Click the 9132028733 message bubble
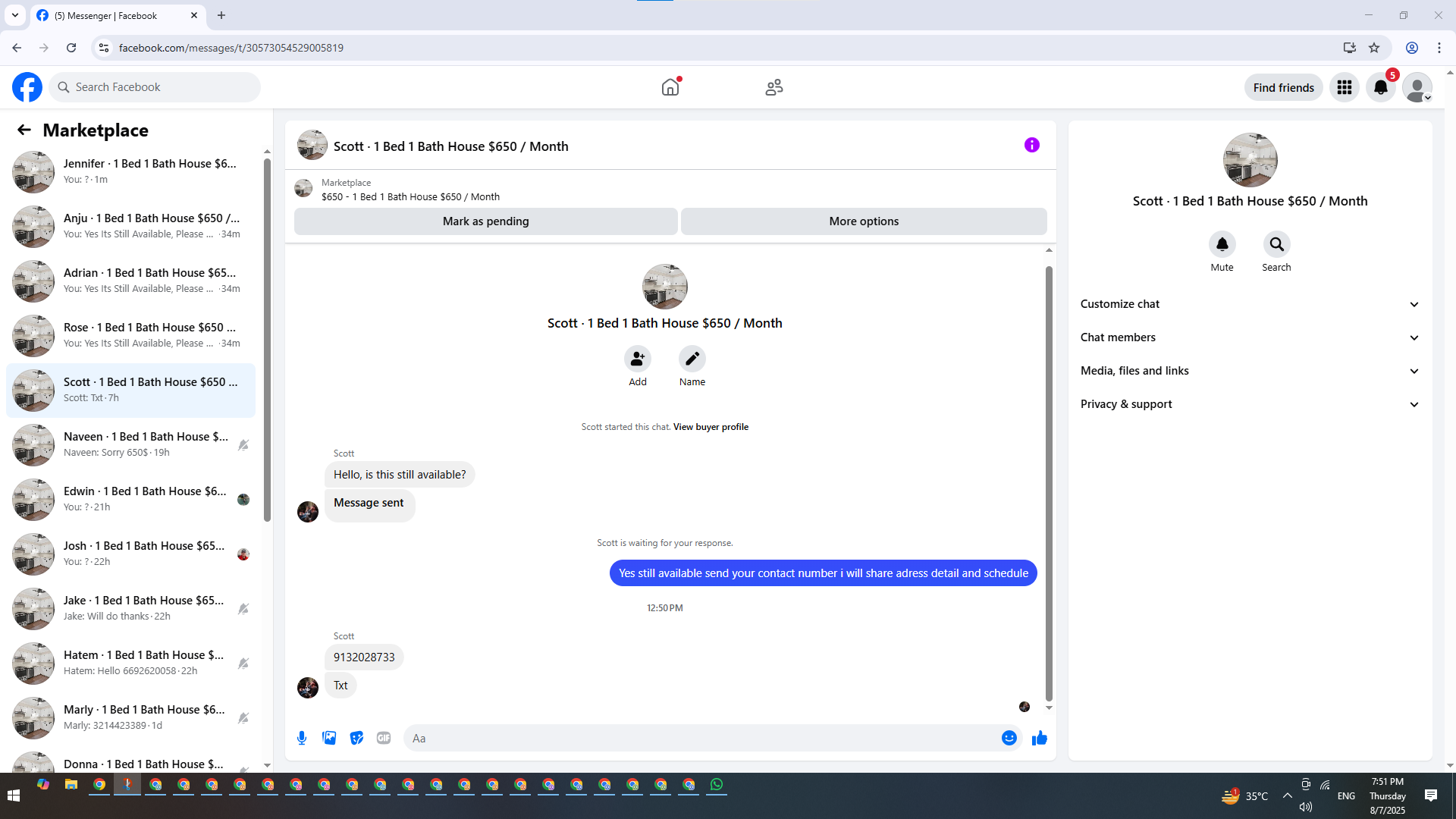 click(364, 657)
